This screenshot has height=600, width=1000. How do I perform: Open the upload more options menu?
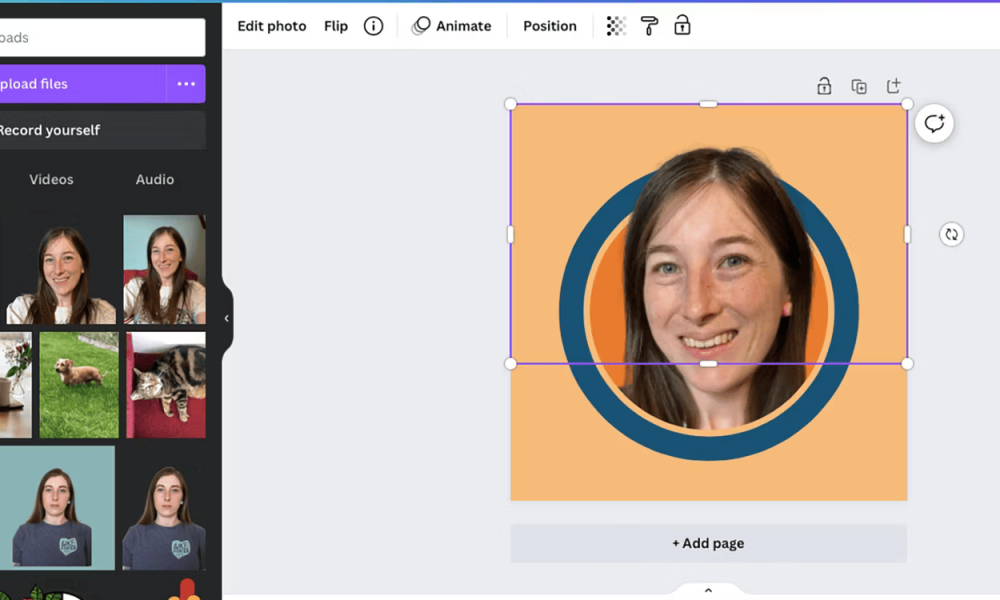tap(186, 84)
